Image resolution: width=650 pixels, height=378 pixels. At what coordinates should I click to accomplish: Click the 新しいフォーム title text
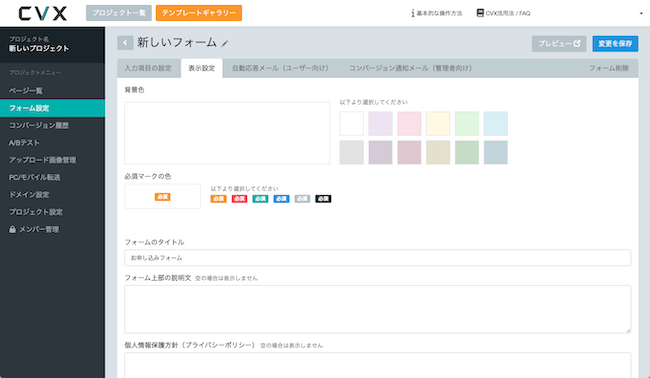tap(177, 42)
